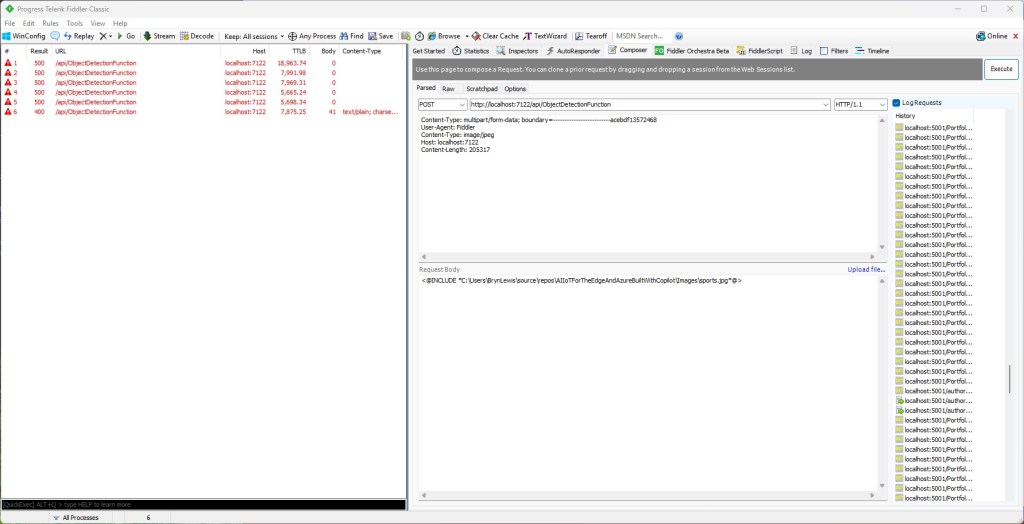Open the TextWizard tool
This screenshot has height=524, width=1024.
(545, 36)
